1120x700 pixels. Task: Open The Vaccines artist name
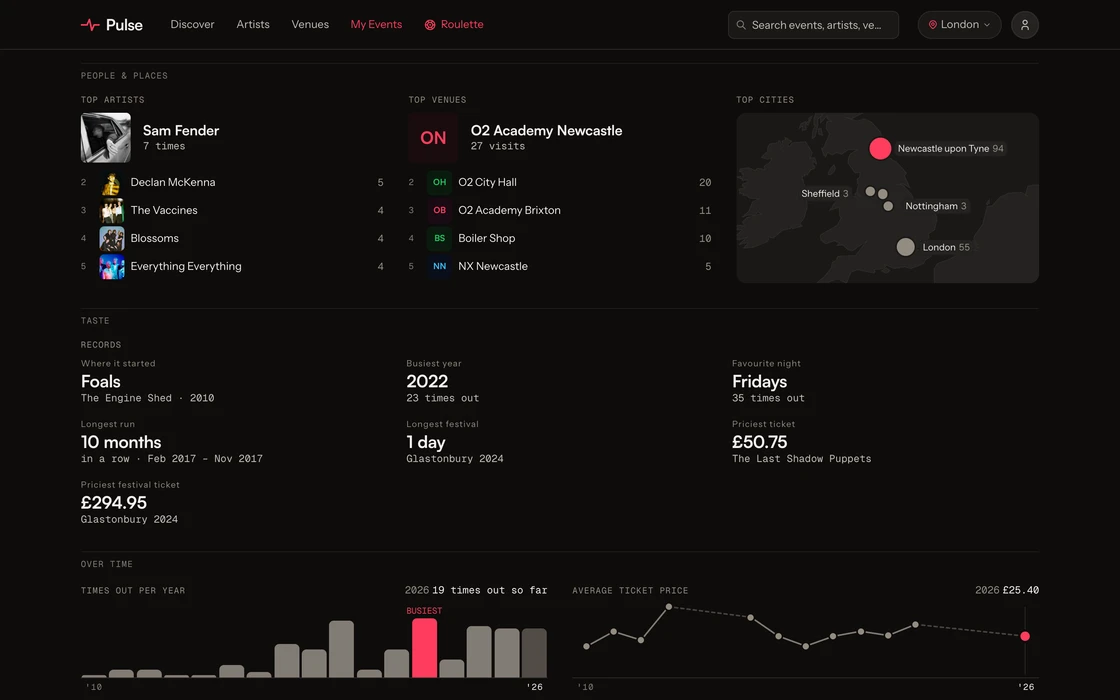tap(164, 210)
